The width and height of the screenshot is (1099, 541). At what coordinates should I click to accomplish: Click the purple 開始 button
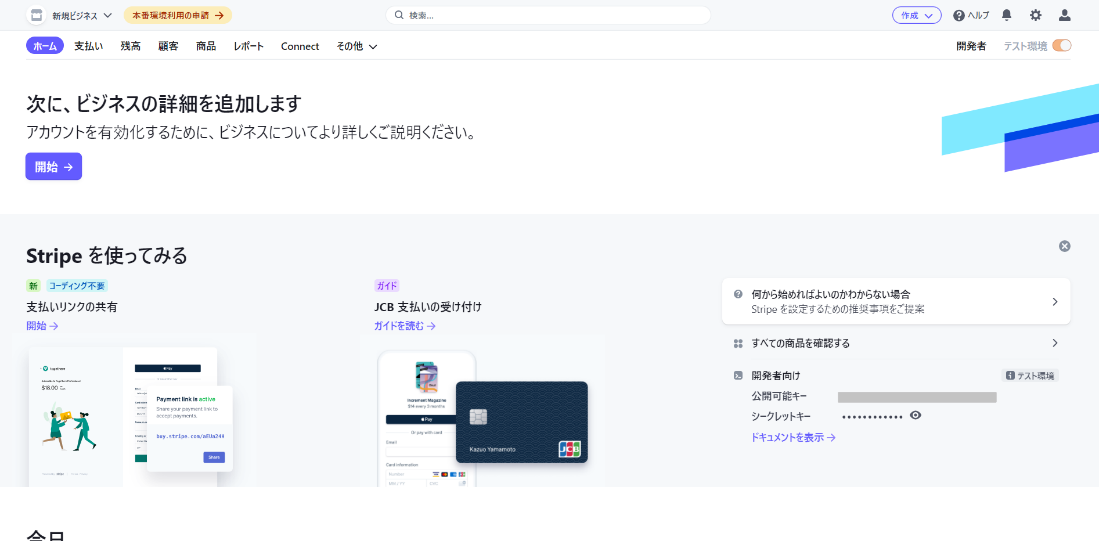[54, 167]
